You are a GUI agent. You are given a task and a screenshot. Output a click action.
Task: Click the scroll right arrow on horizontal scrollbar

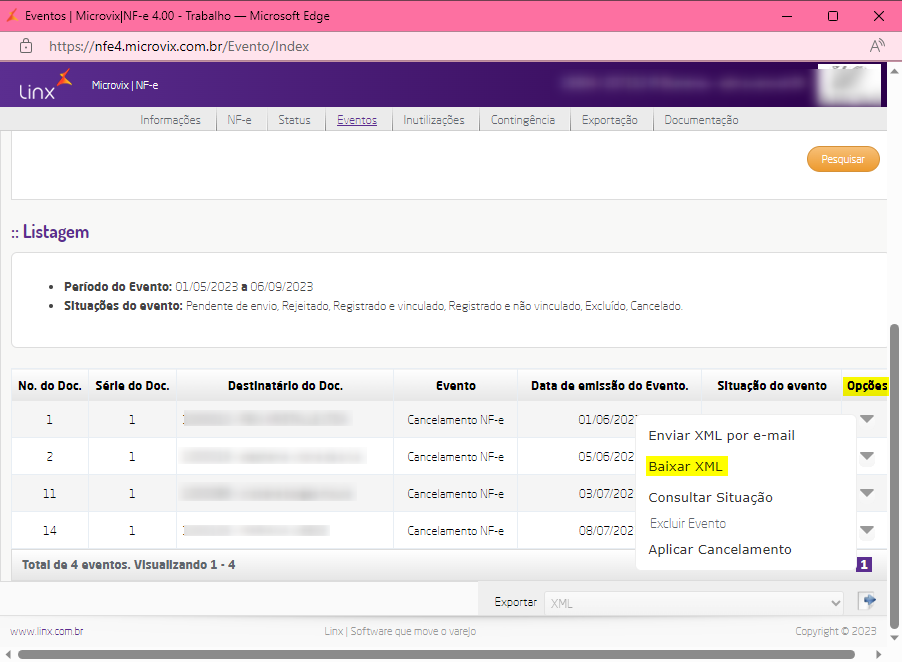878,655
